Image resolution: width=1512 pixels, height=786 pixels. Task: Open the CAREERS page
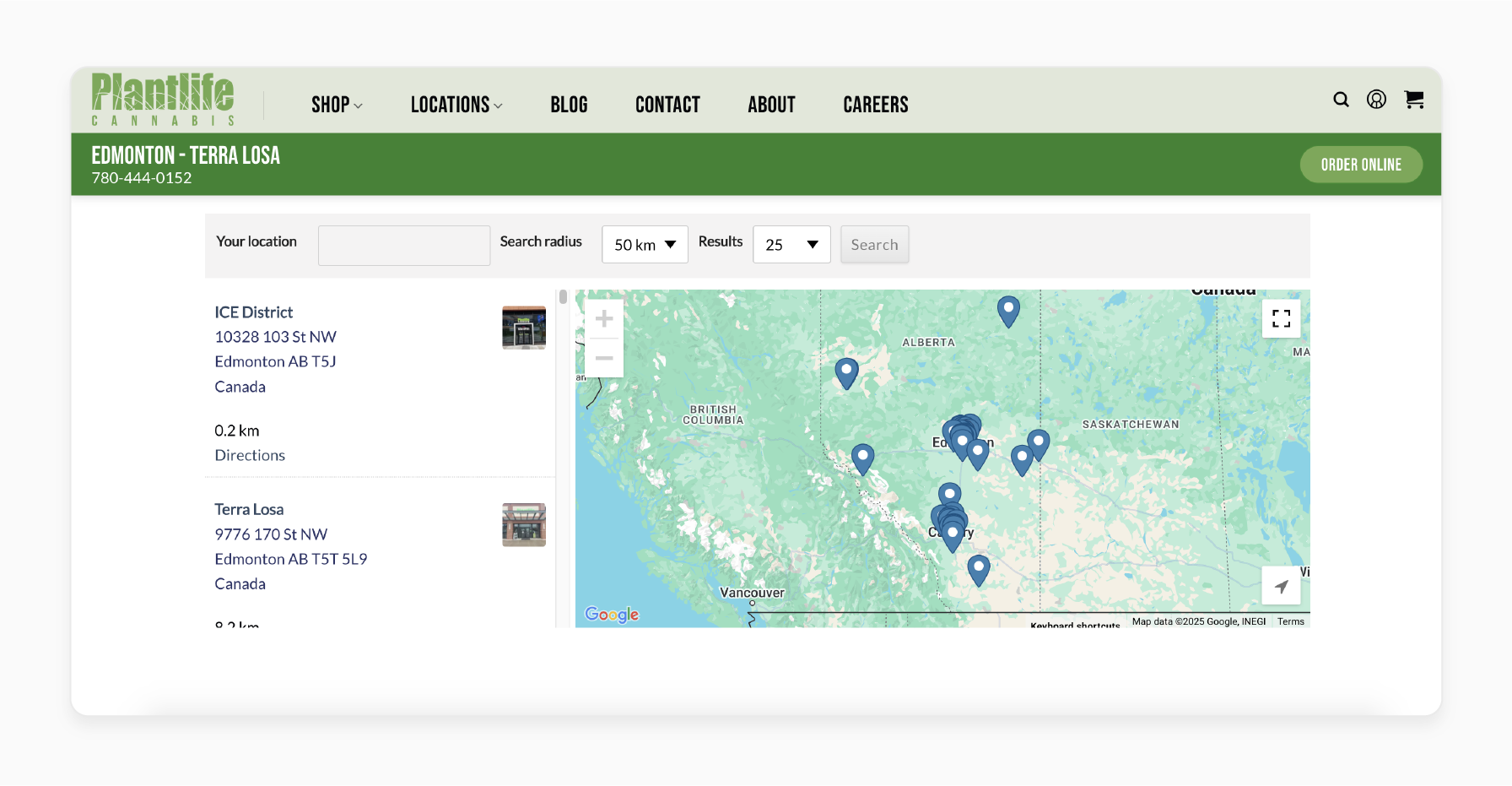[x=876, y=105]
